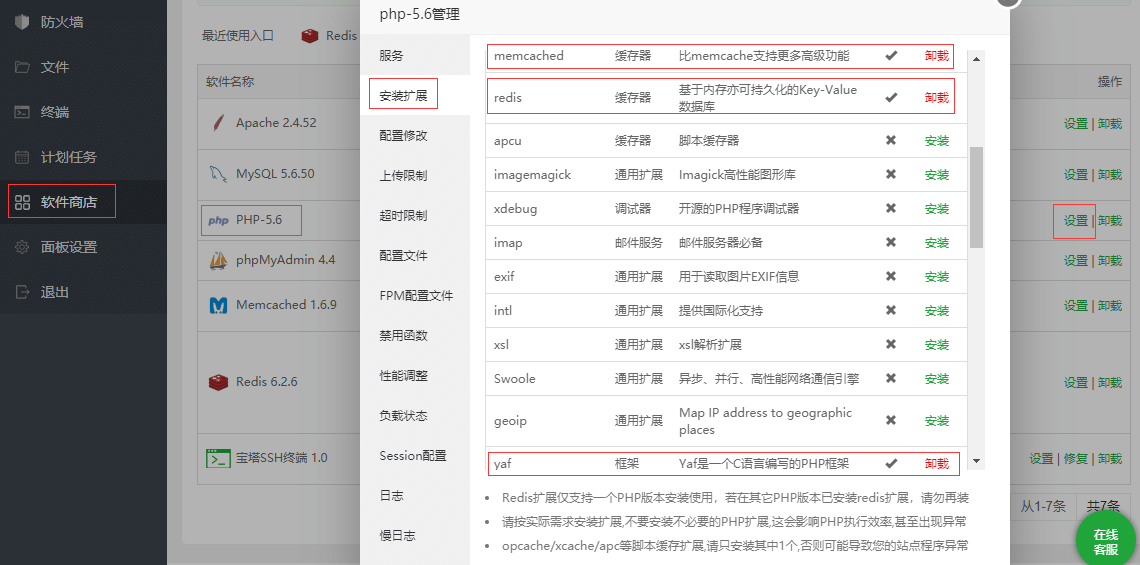Select the 安装扩展 tab
Image resolution: width=1140 pixels, height=565 pixels.
click(x=403, y=96)
